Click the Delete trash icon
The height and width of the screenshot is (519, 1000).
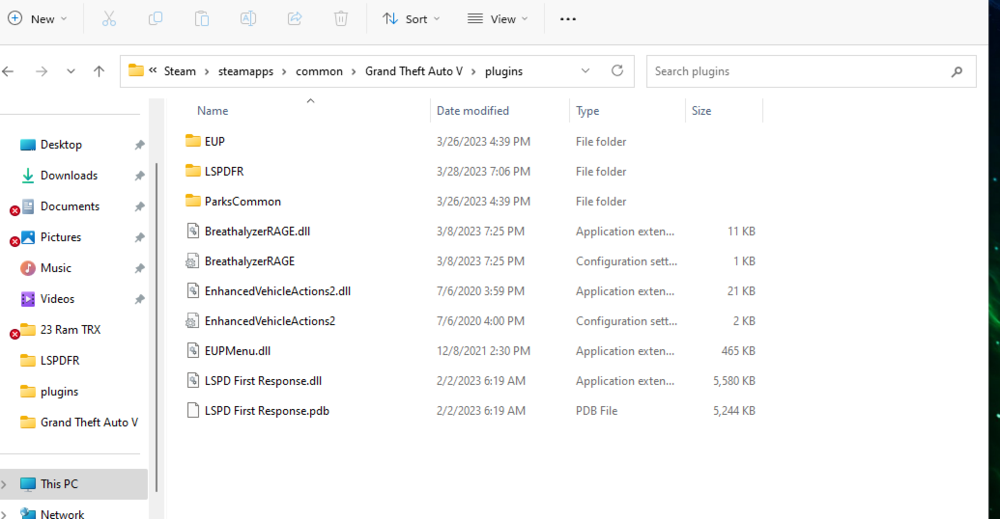pyautogui.click(x=341, y=19)
